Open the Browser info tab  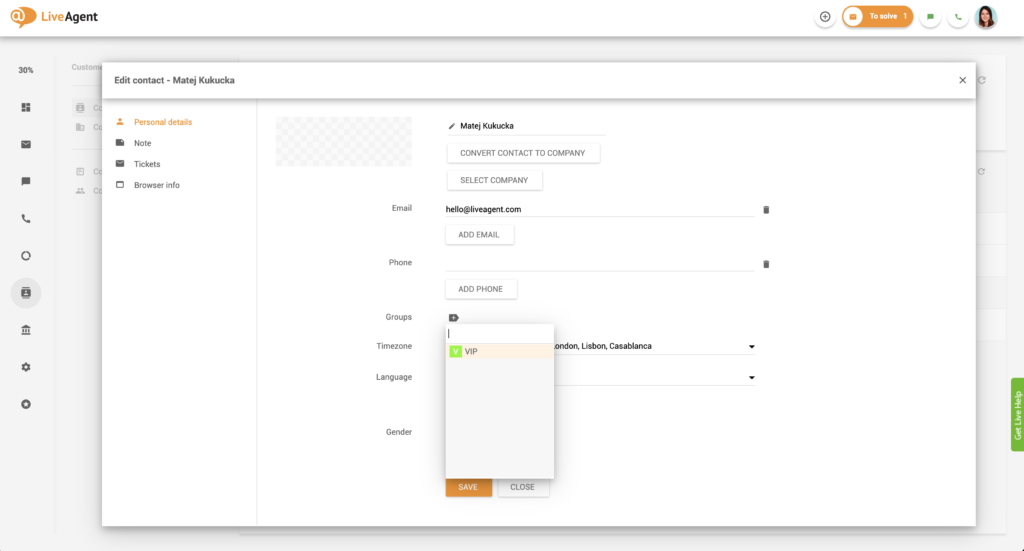click(156, 185)
